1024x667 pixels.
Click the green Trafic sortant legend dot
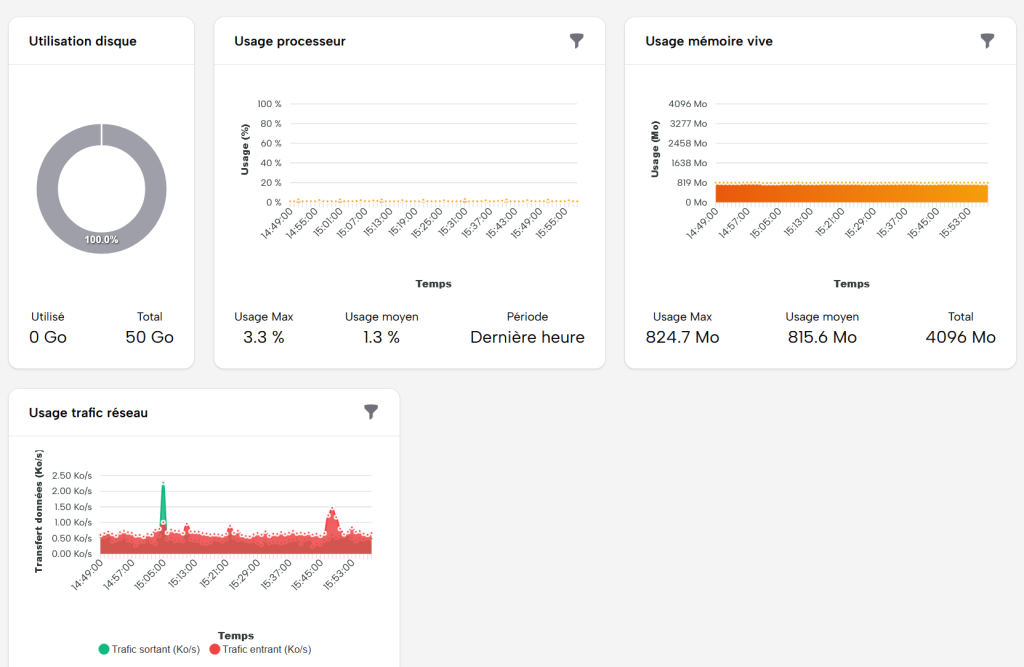(x=103, y=649)
